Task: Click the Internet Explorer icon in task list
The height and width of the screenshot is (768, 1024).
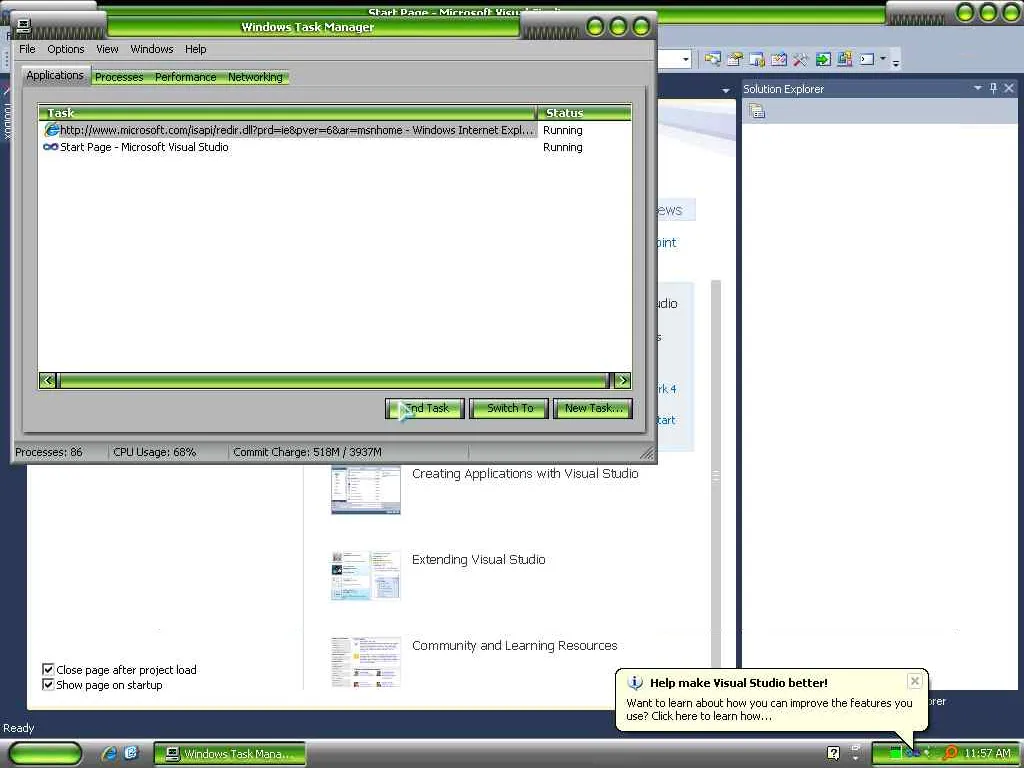Action: coord(51,130)
